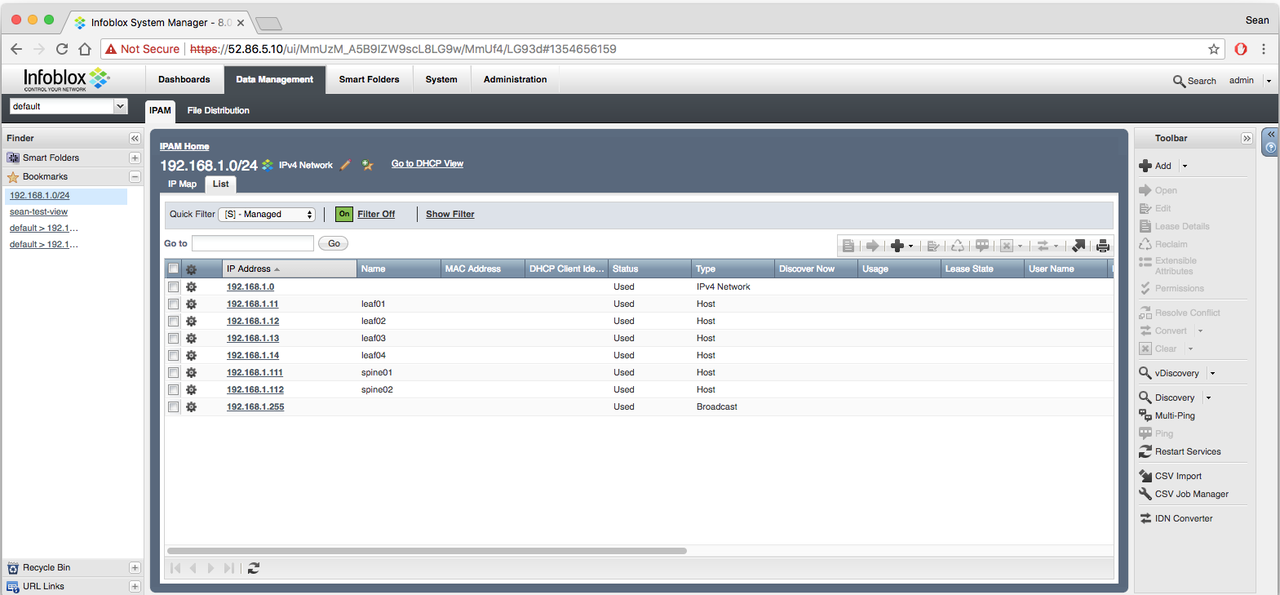Click the refresh icon below the IP list

click(253, 567)
